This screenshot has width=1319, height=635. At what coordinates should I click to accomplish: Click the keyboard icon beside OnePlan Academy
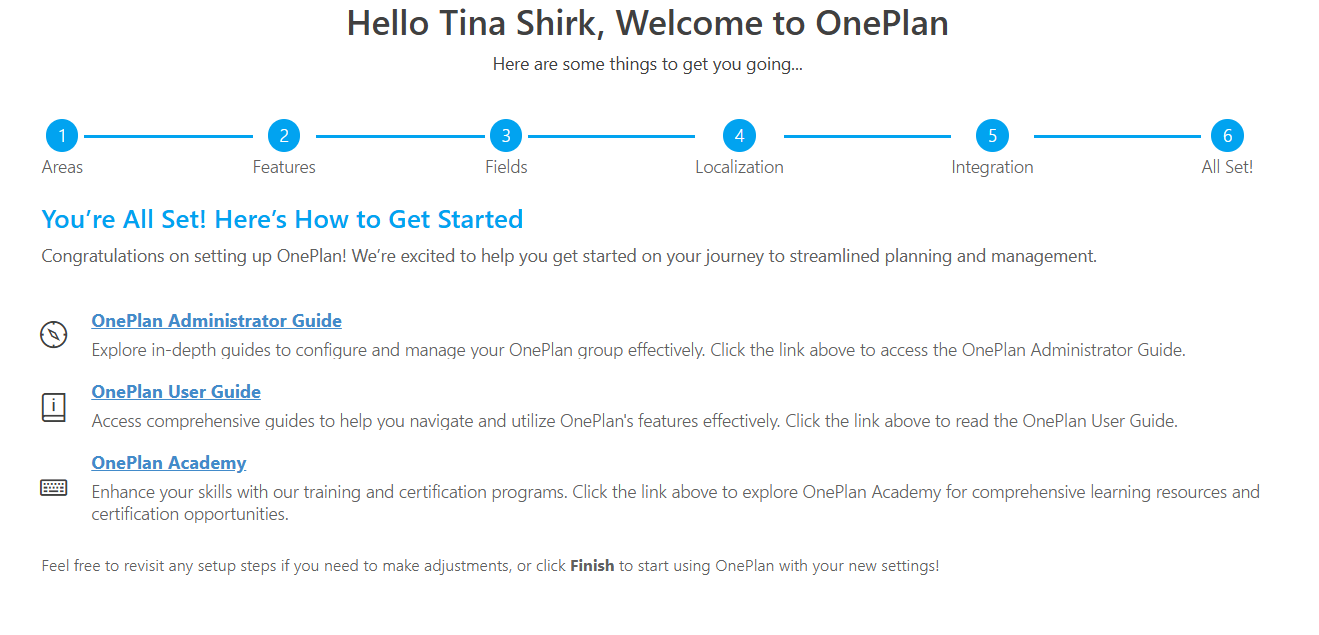point(54,487)
